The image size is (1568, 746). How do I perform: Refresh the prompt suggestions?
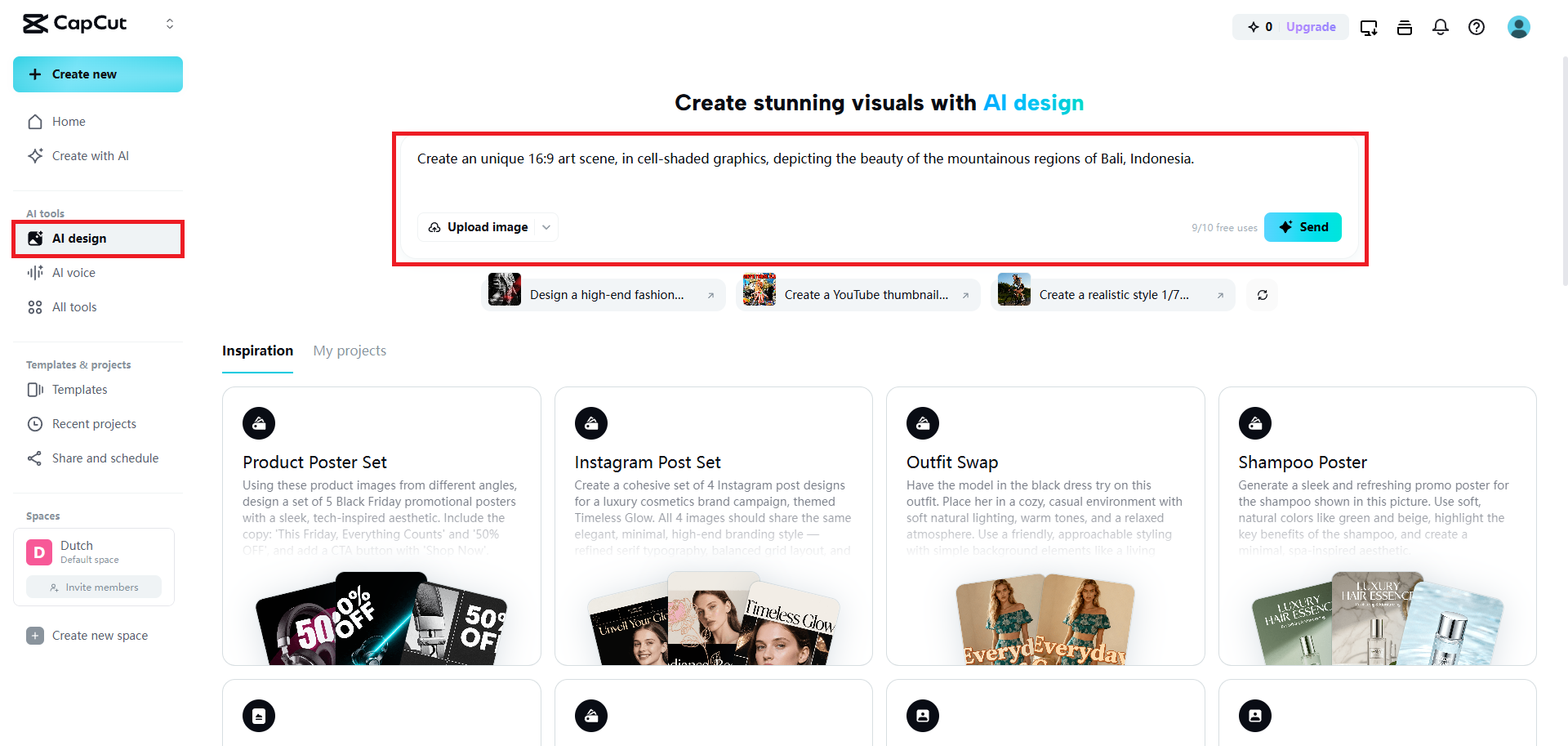click(x=1262, y=295)
